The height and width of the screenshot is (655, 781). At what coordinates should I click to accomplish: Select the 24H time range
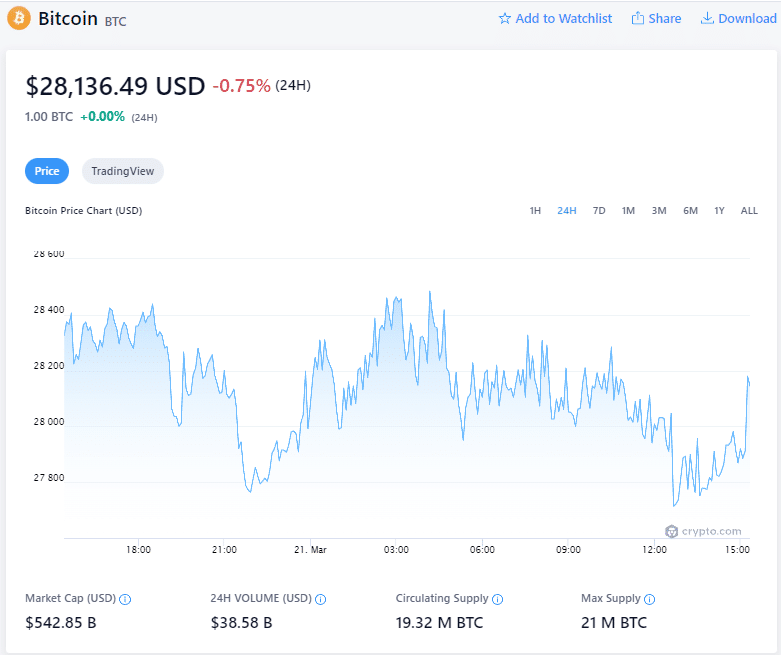[x=567, y=211]
